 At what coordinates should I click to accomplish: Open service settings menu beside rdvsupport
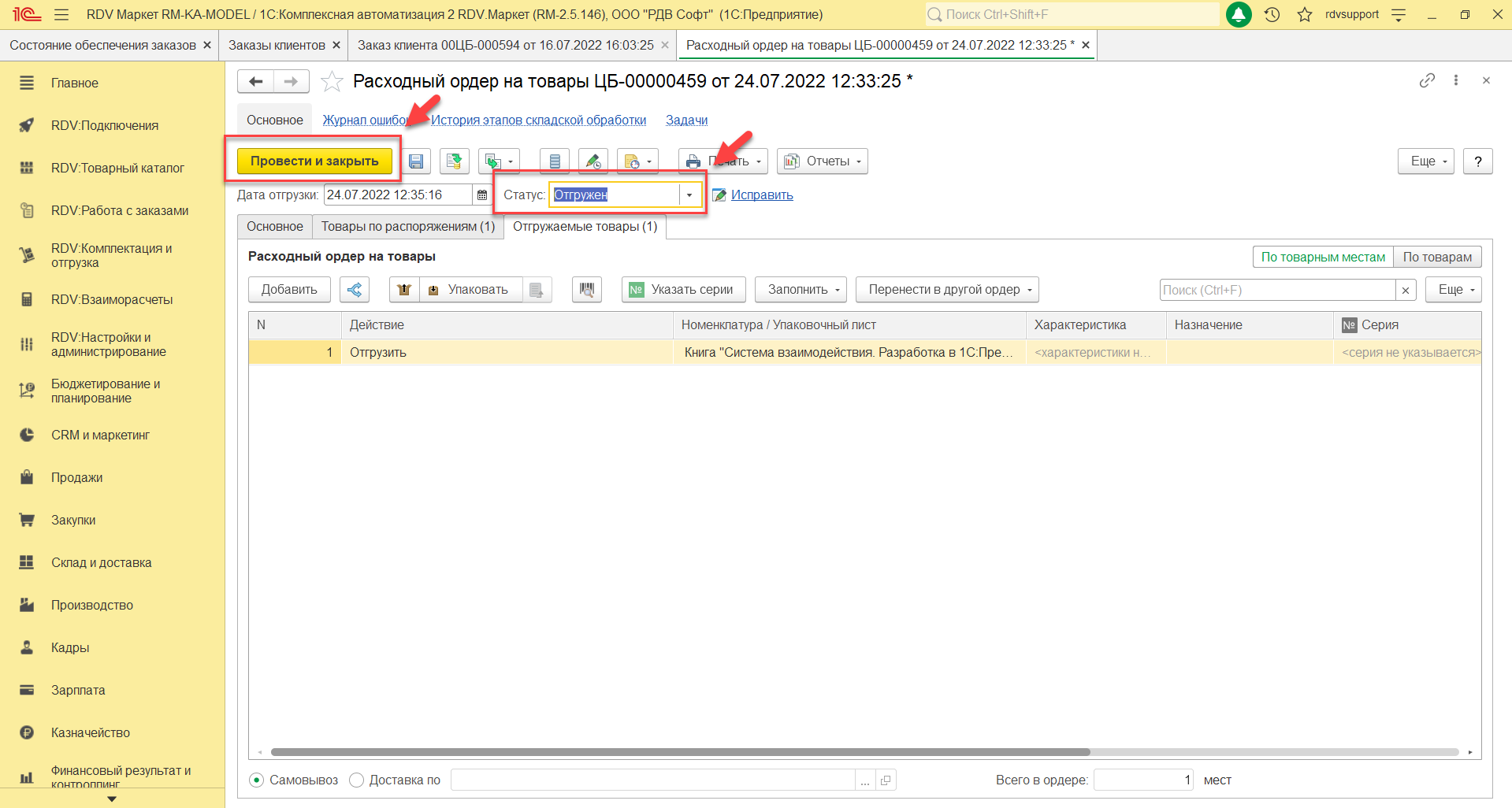(x=1399, y=14)
